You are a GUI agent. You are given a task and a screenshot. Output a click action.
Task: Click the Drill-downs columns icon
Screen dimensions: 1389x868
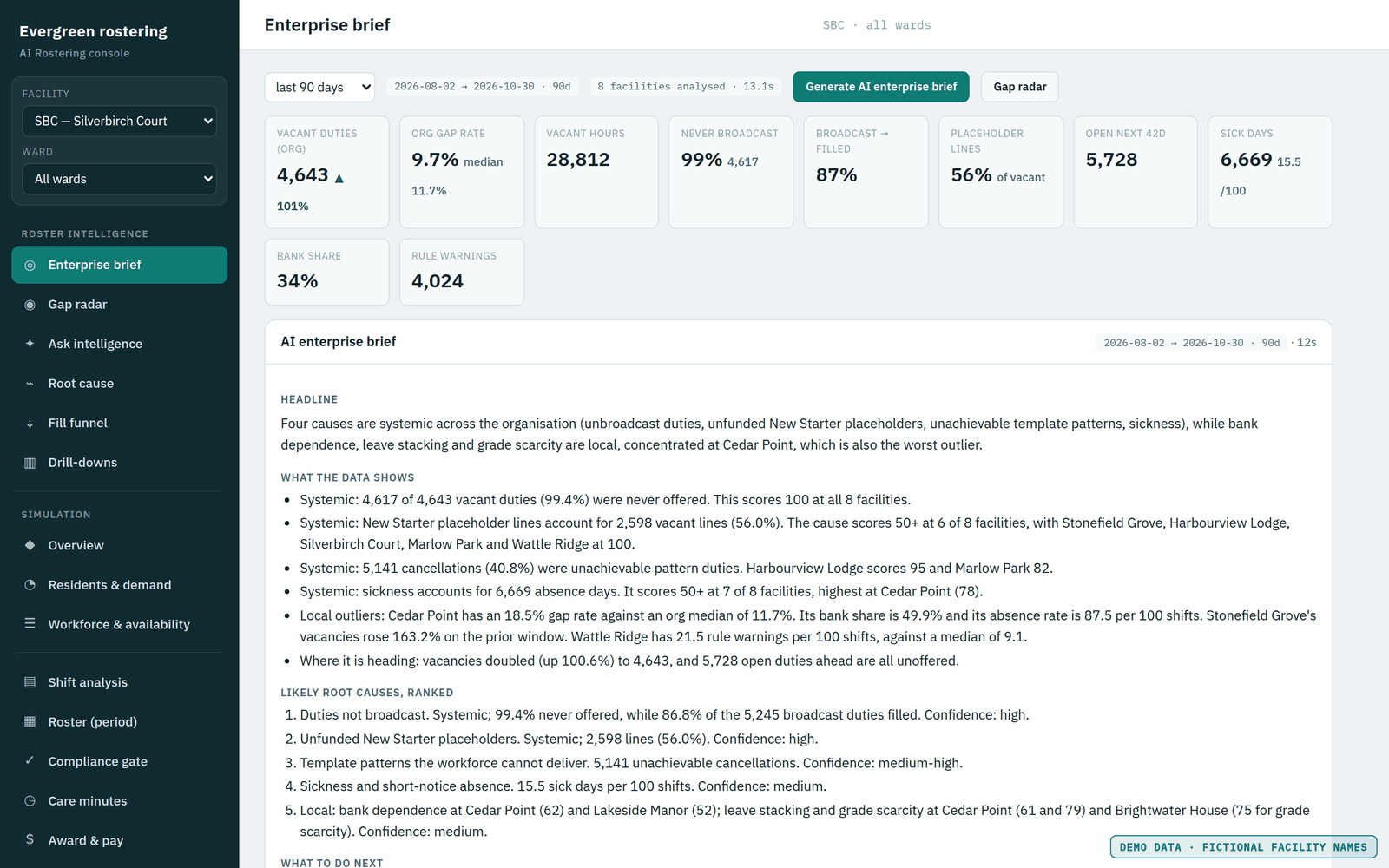pos(30,463)
